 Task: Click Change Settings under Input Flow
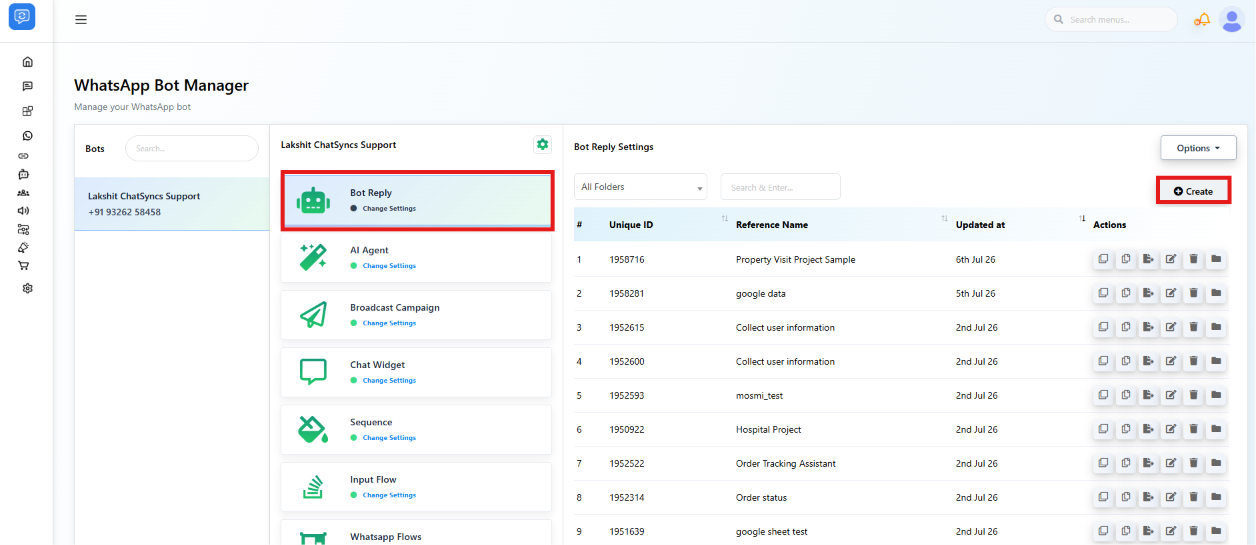389,495
